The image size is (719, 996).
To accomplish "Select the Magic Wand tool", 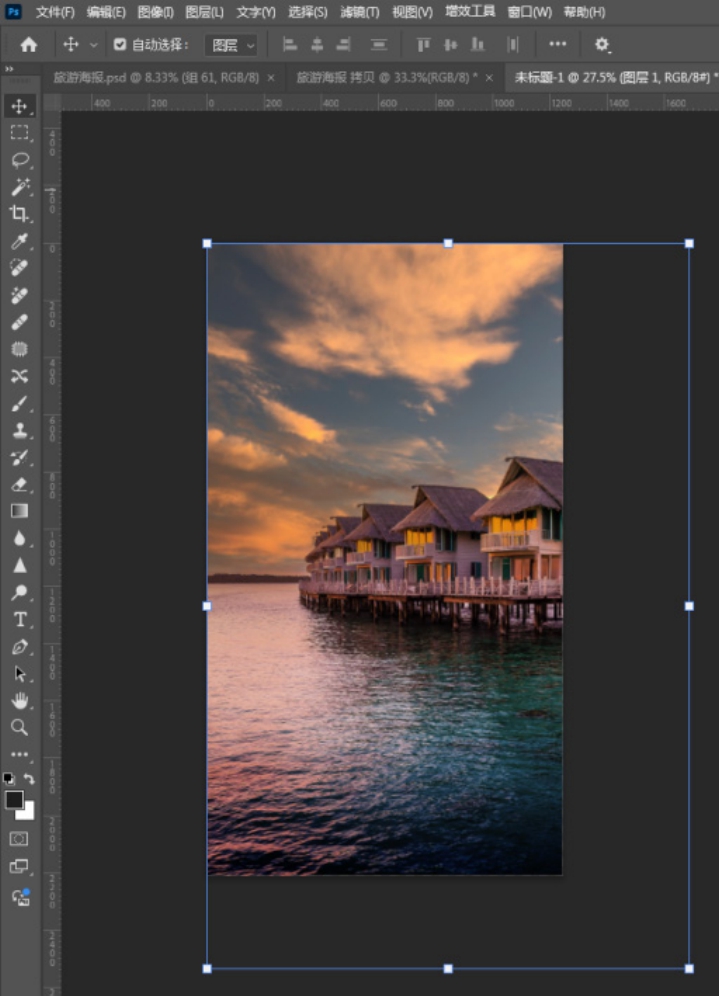I will click(x=19, y=187).
